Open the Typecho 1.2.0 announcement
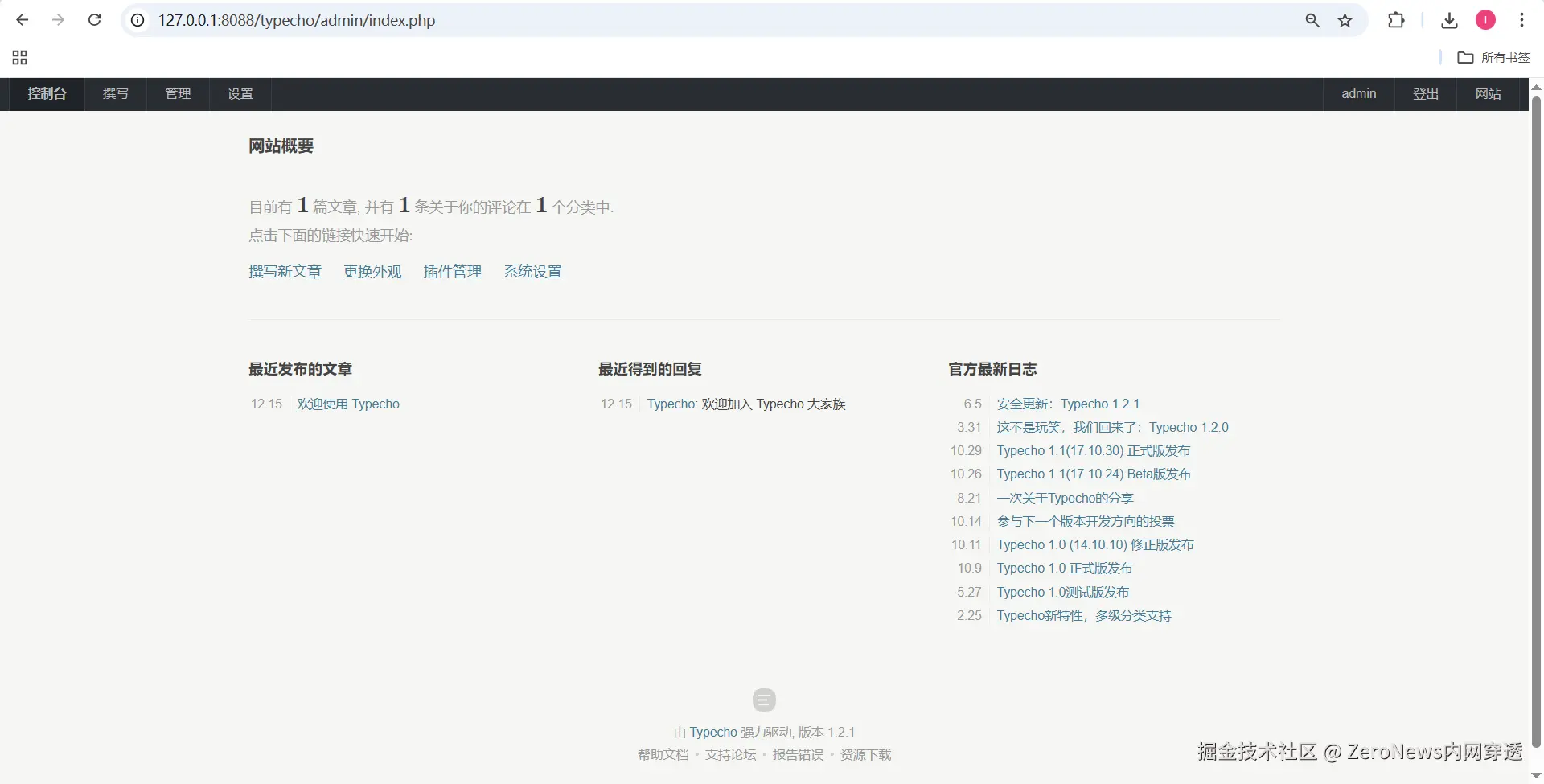This screenshot has width=1544, height=784. point(1113,427)
